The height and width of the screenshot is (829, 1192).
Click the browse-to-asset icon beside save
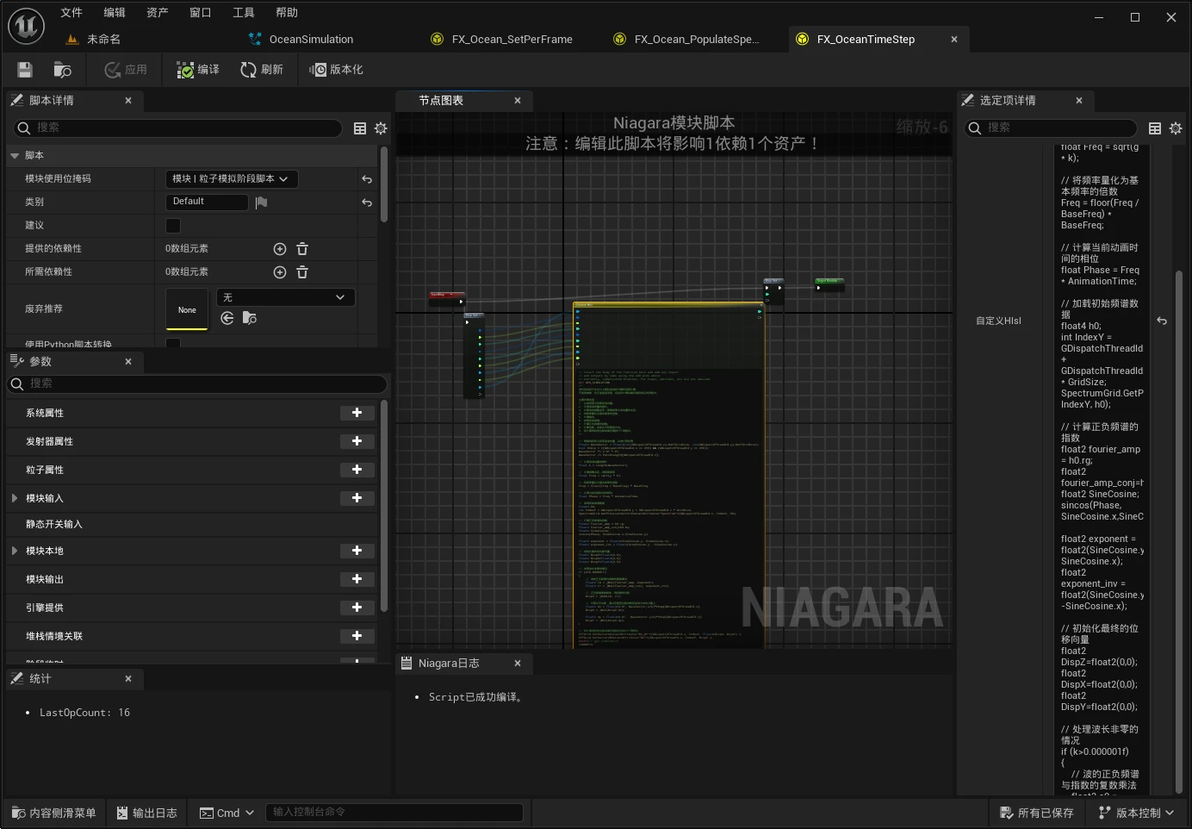point(62,70)
